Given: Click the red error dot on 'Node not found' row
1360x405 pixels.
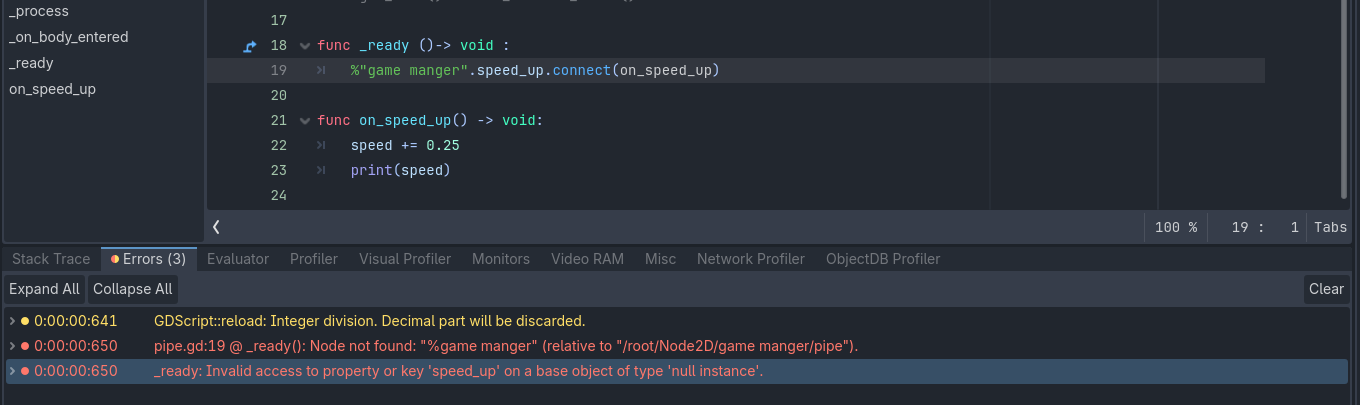Looking at the screenshot, I should click(25, 346).
